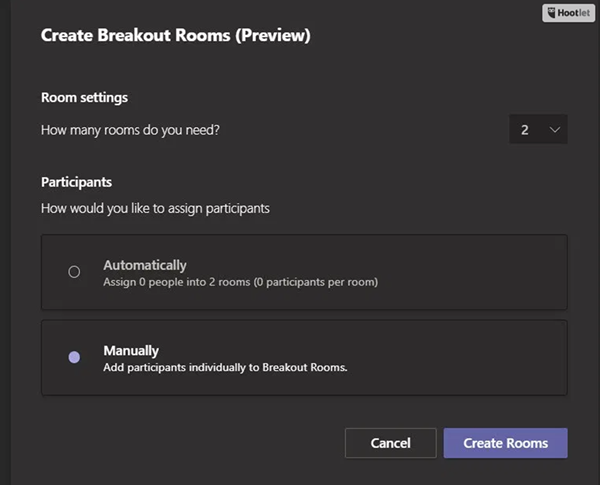Click the Participants section heading

(76, 183)
